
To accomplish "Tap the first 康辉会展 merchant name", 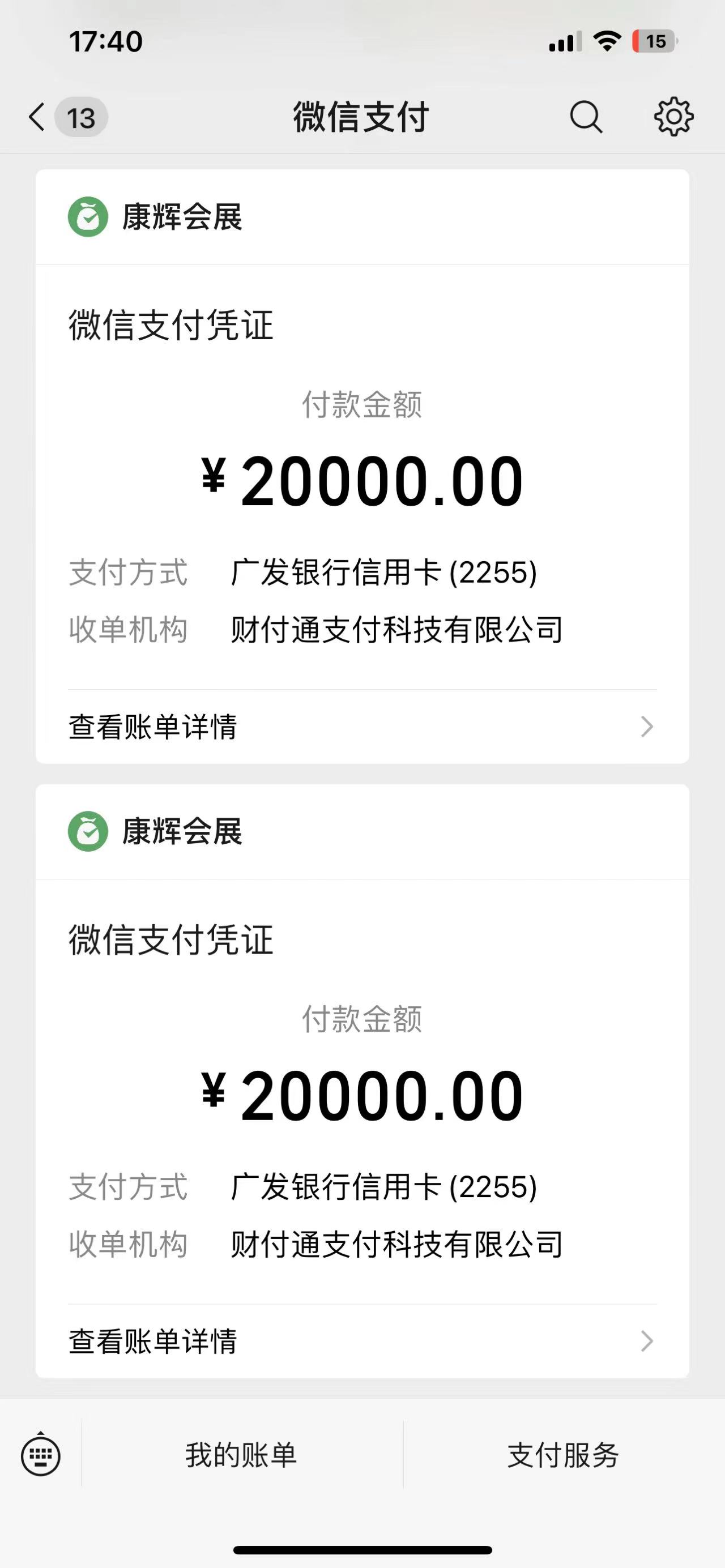I will pyautogui.click(x=182, y=217).
